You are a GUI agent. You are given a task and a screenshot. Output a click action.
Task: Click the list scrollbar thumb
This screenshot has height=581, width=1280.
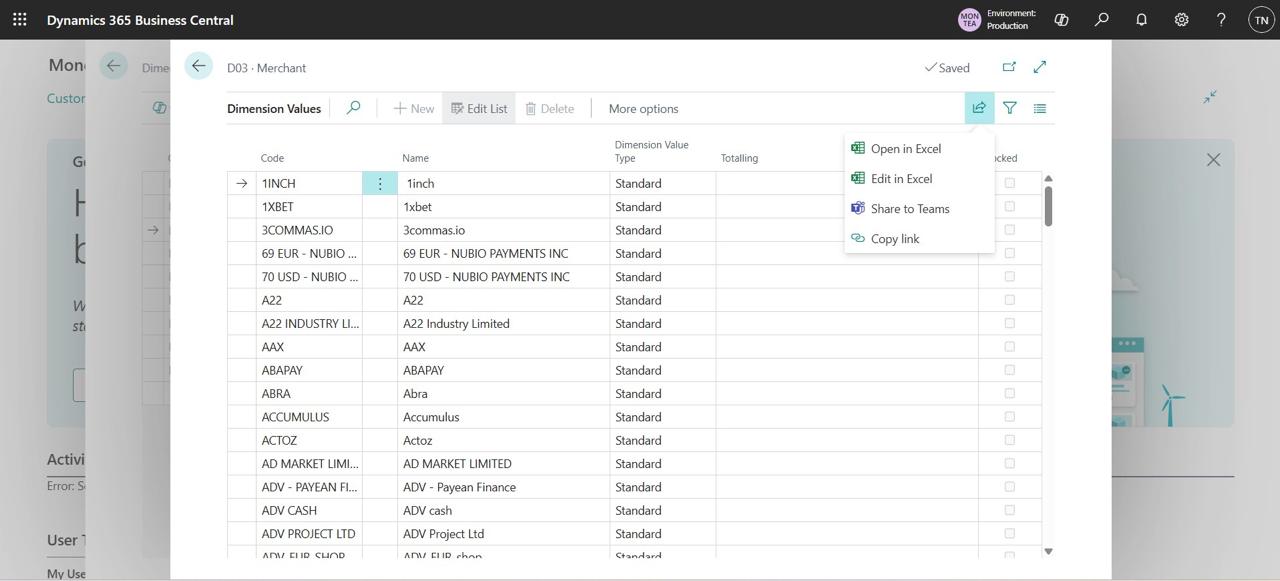pos(1048,205)
